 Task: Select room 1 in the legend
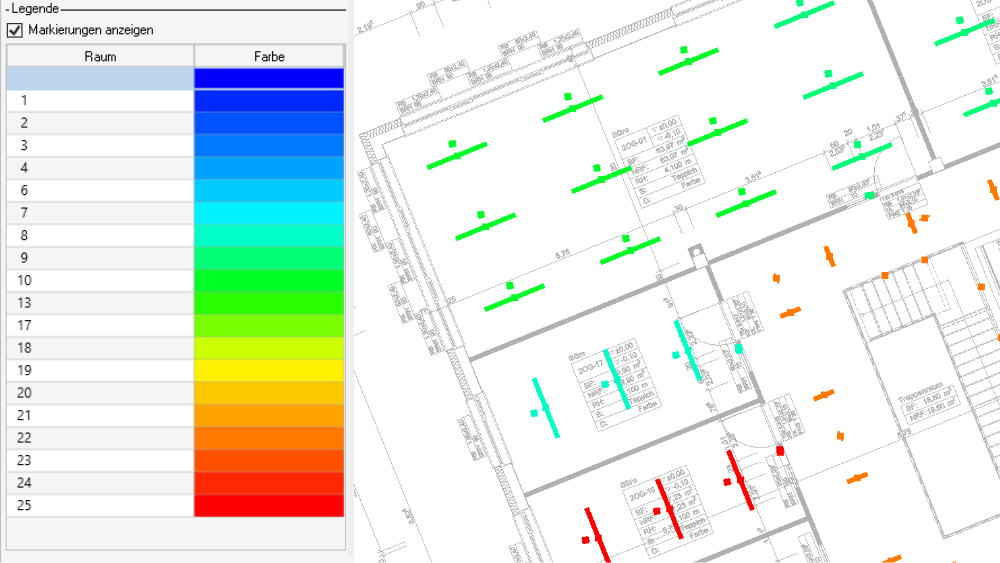tap(100, 101)
